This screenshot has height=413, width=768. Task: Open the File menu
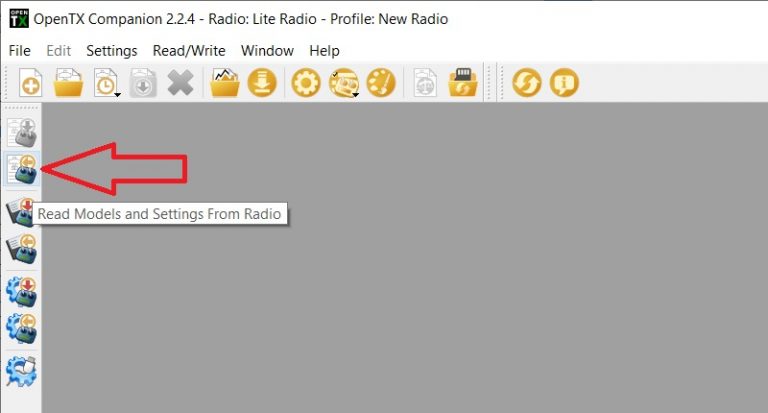pos(20,50)
